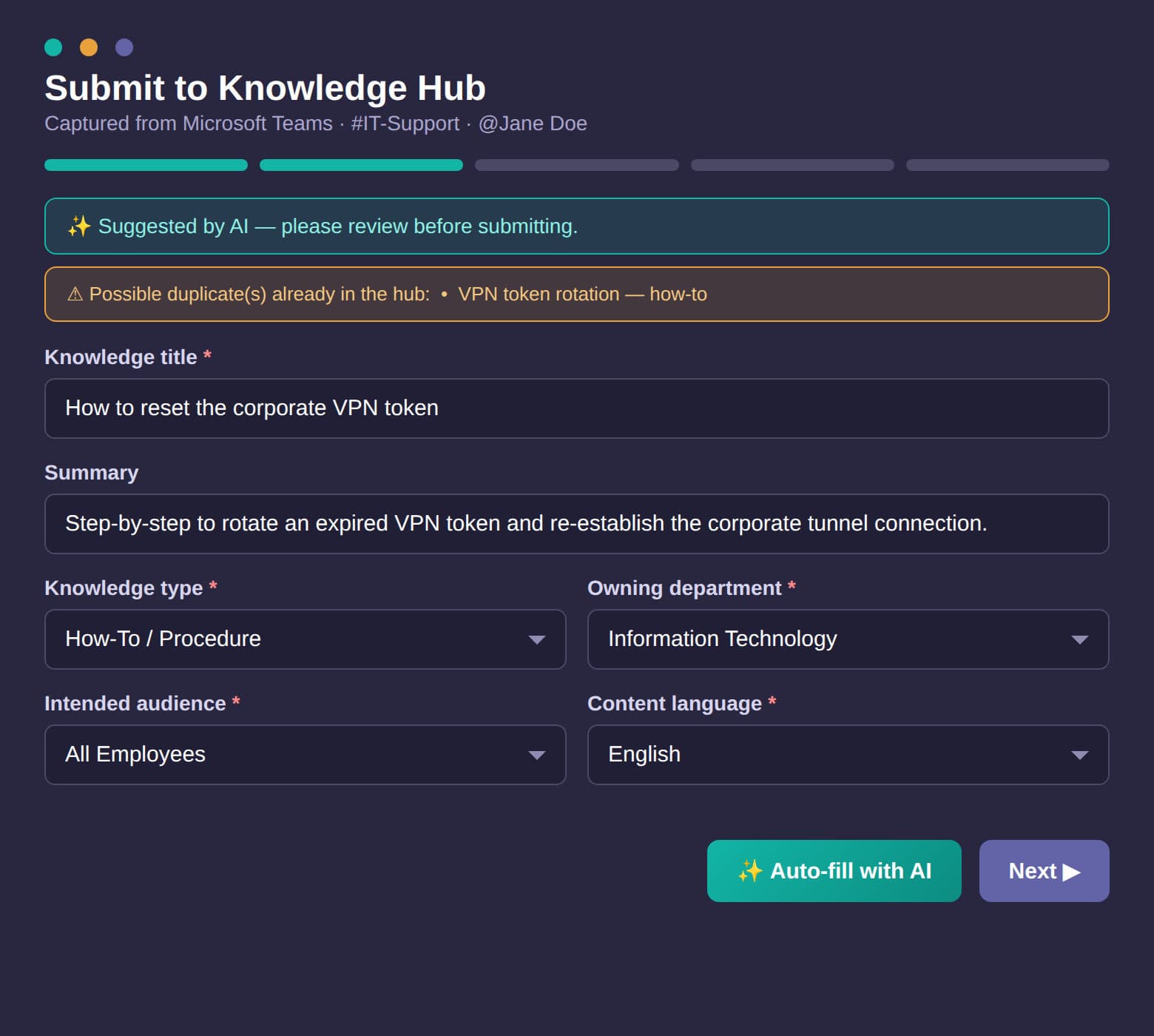Click the third progress step bar
Screen dimensions: 1154x1036
(x=577, y=165)
